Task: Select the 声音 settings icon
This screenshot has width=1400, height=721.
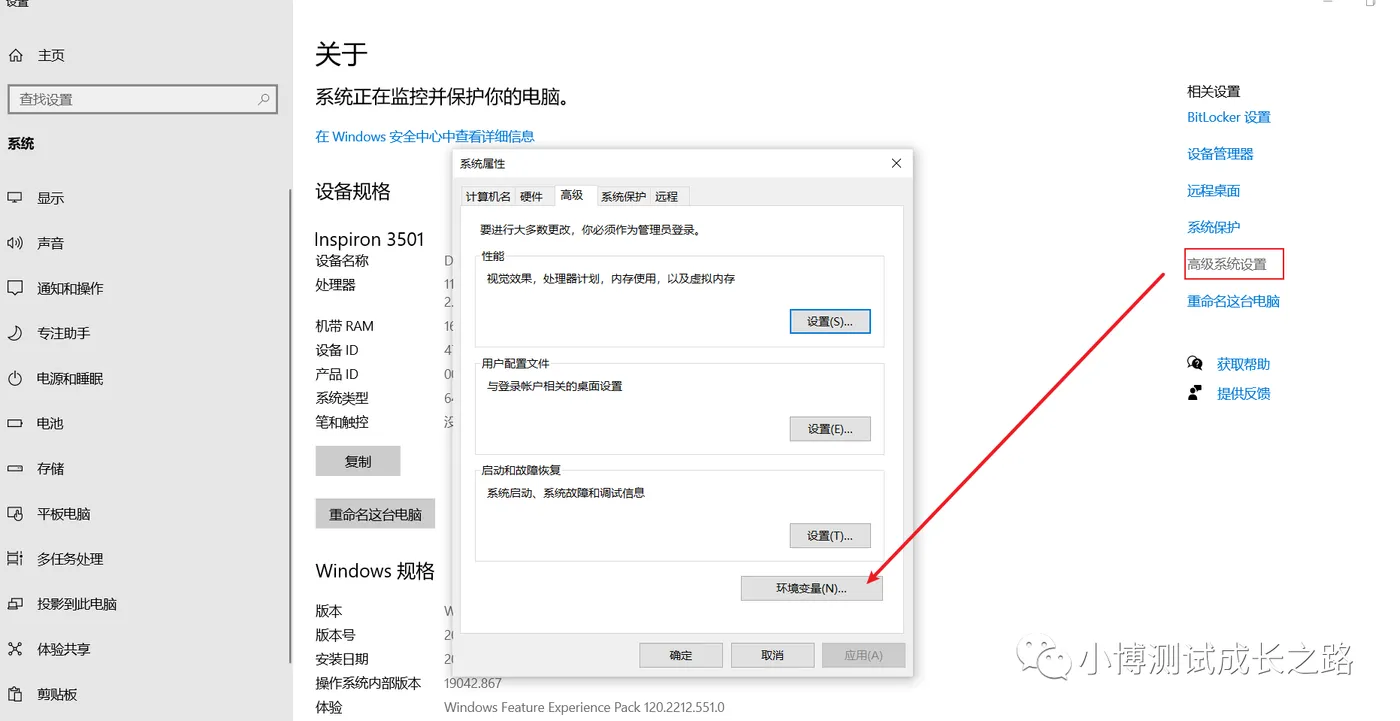Action: pos(50,242)
